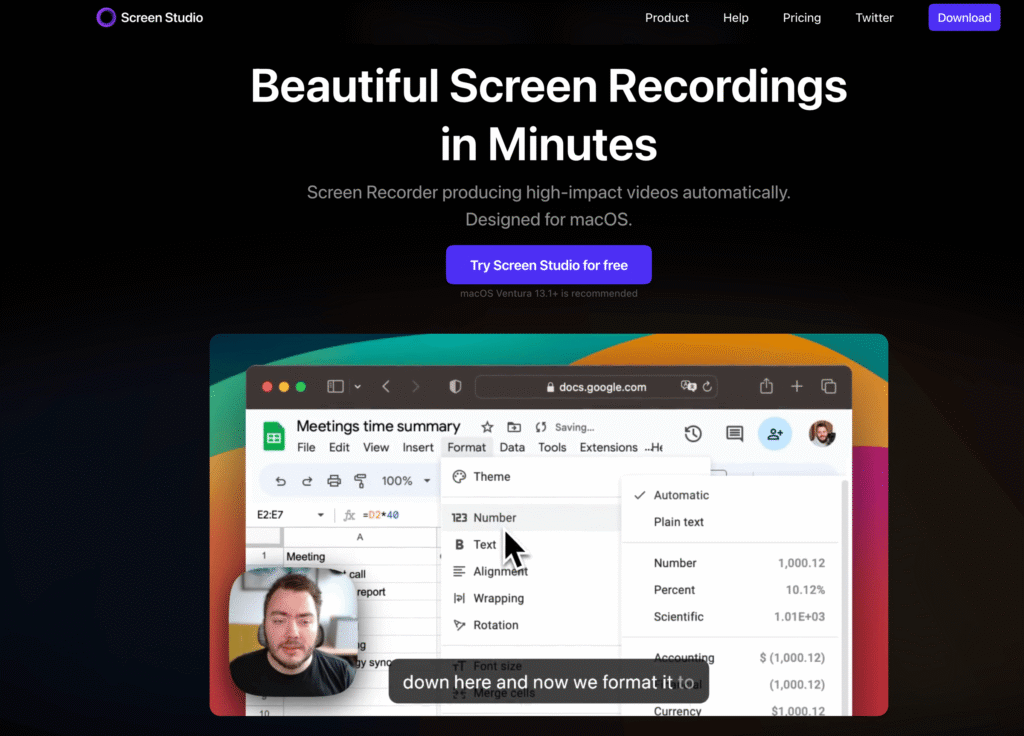Go to the Pricing page

pos(801,18)
